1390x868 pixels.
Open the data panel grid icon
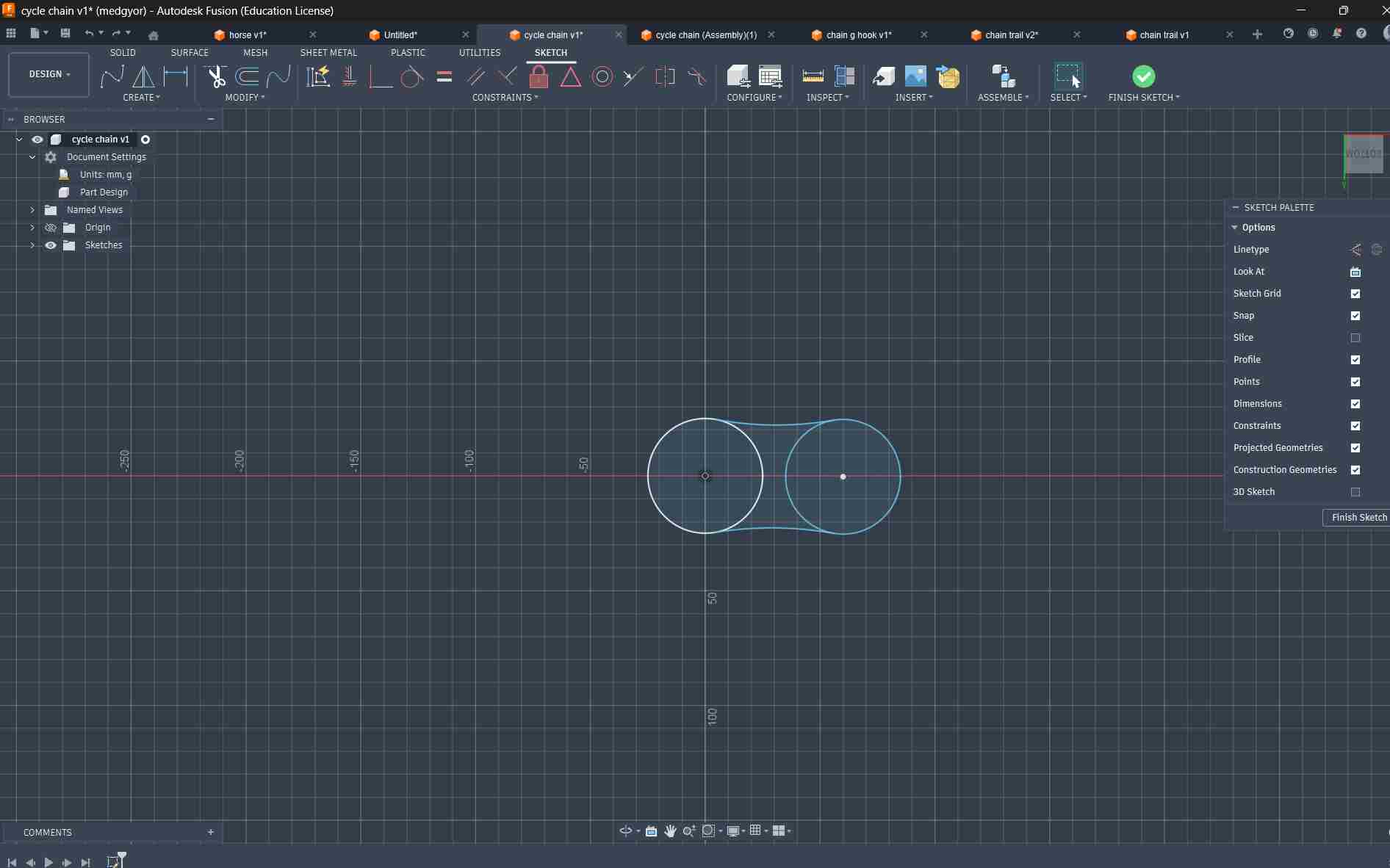point(11,33)
